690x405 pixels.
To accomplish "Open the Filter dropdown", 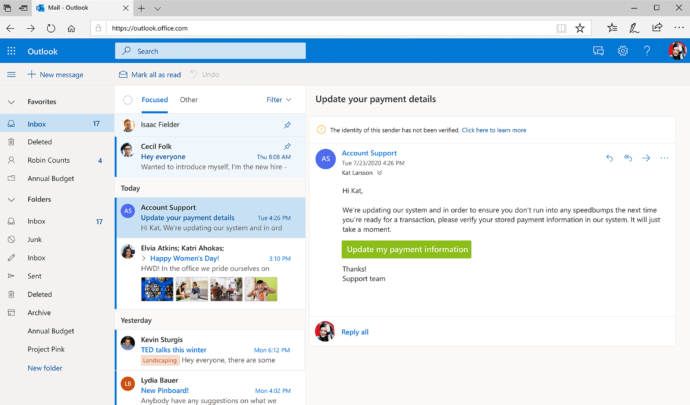I will tap(279, 100).
